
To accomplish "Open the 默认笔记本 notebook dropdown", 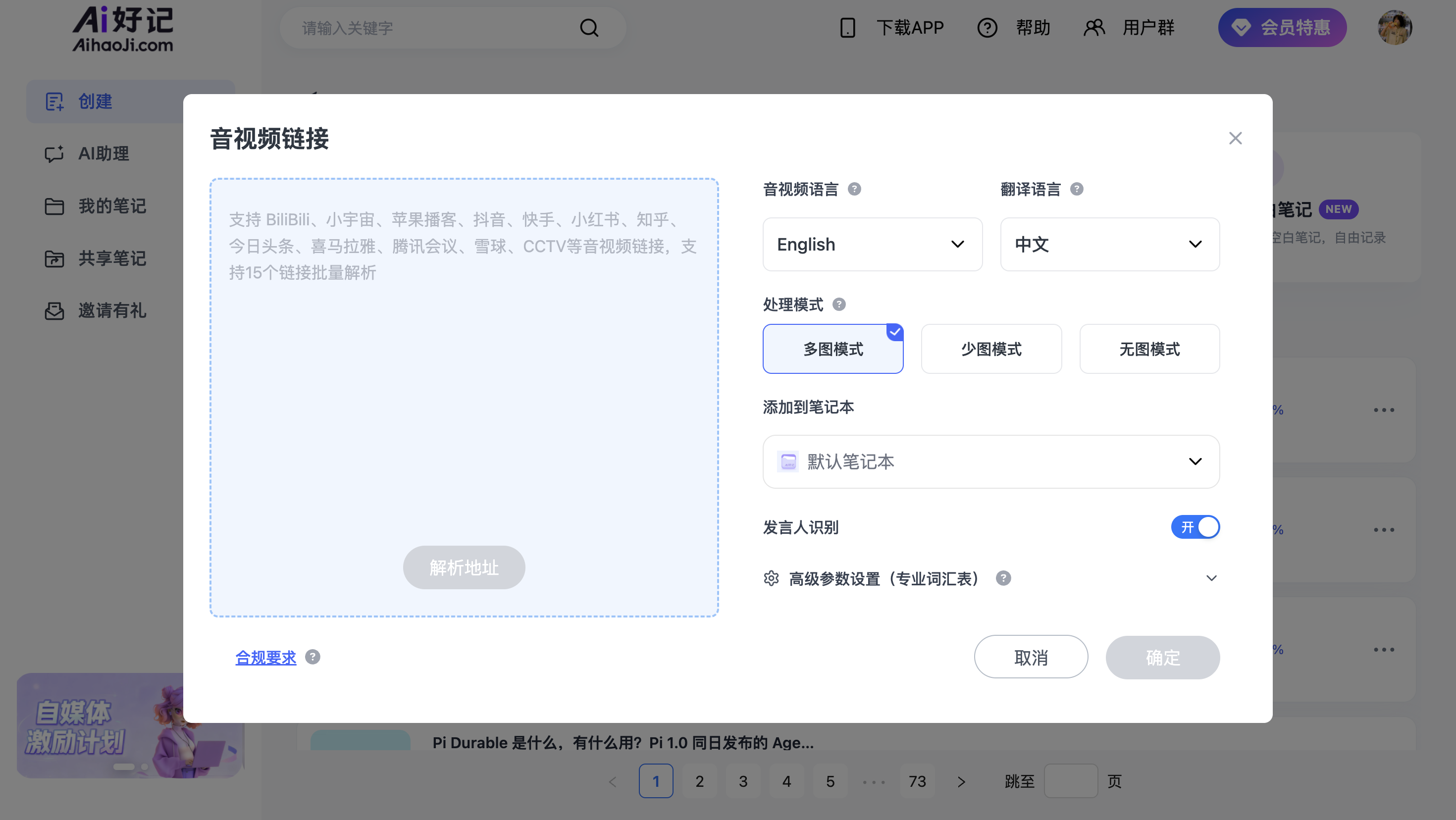I will (x=991, y=461).
